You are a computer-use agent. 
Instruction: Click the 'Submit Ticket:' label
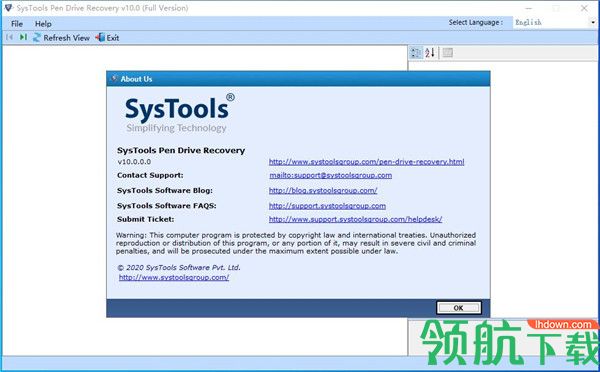[145, 219]
